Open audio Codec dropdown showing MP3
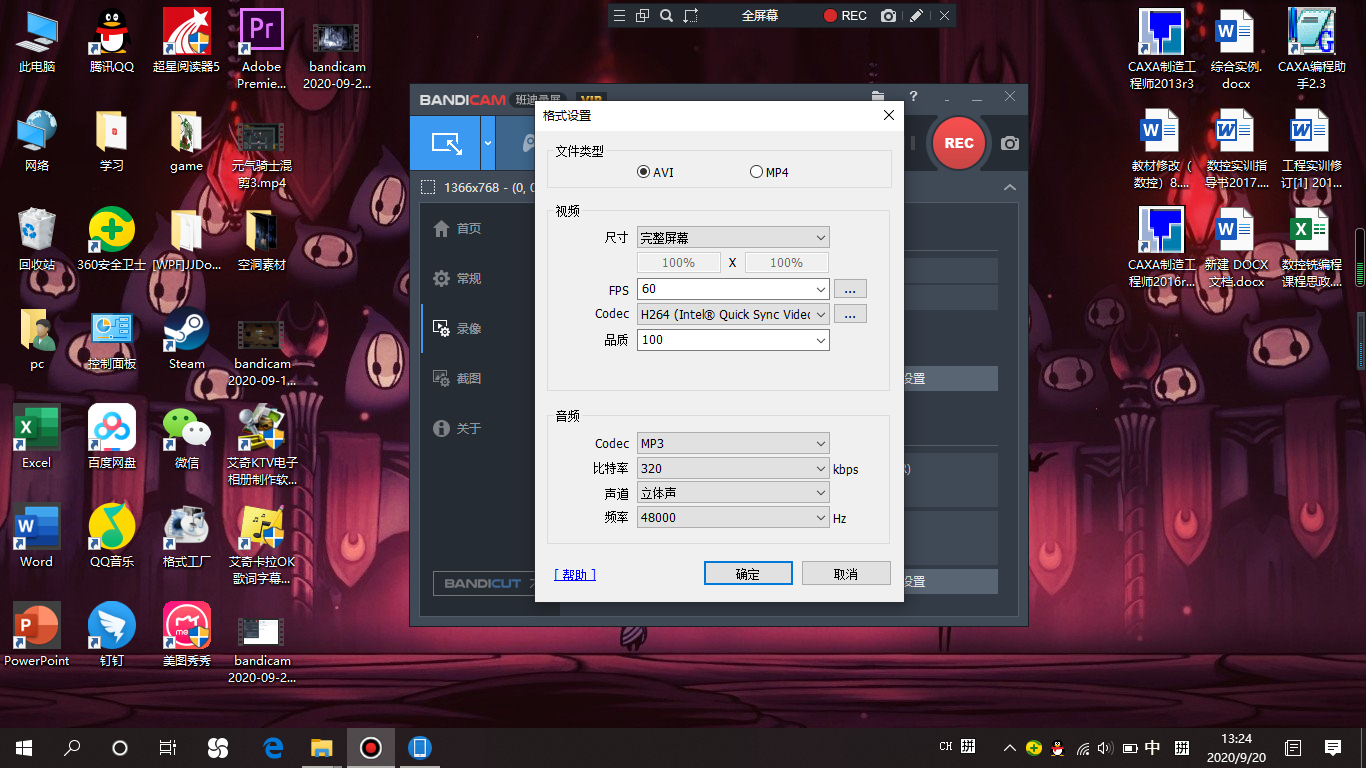The width and height of the screenshot is (1366, 768). coord(733,443)
